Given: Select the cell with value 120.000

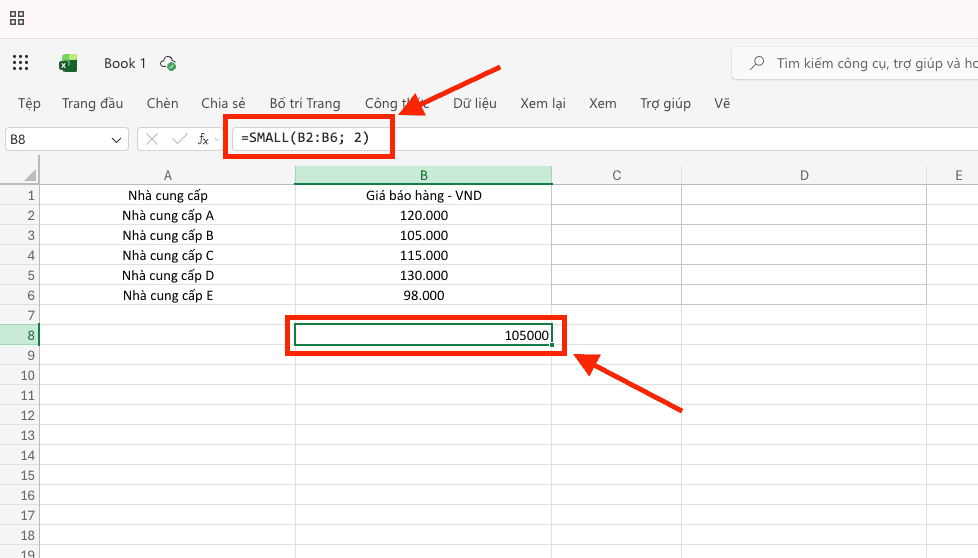Looking at the screenshot, I should click(x=424, y=215).
